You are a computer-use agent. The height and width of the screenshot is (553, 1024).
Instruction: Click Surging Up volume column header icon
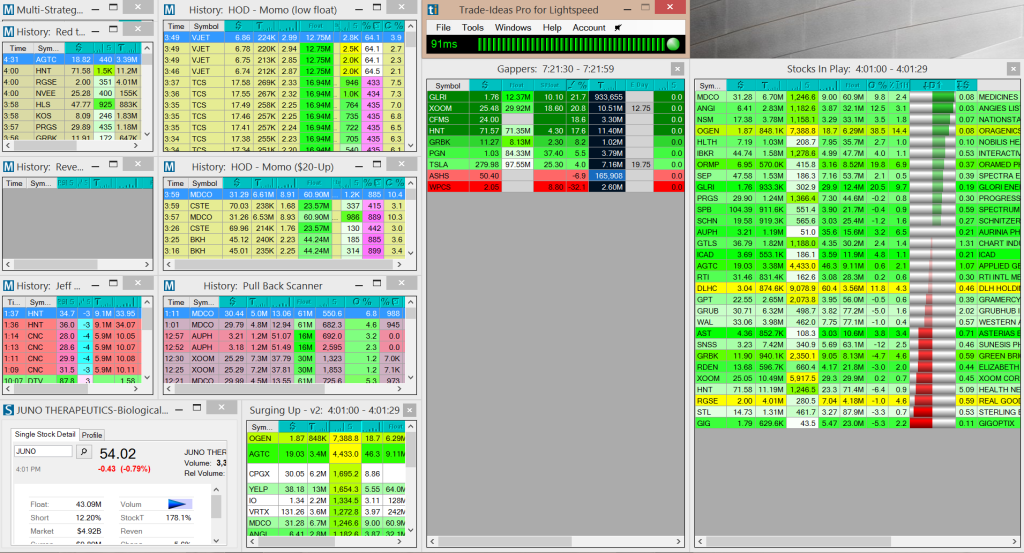pos(318,426)
